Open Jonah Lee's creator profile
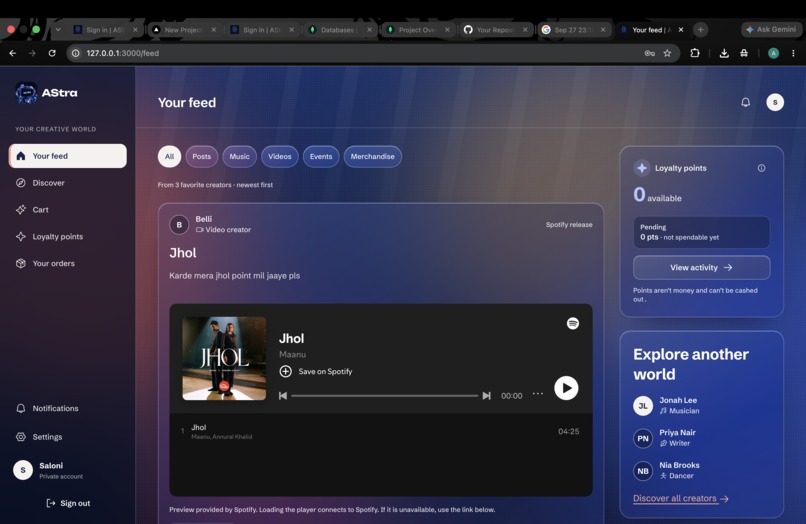This screenshot has height=524, width=806. (679, 405)
